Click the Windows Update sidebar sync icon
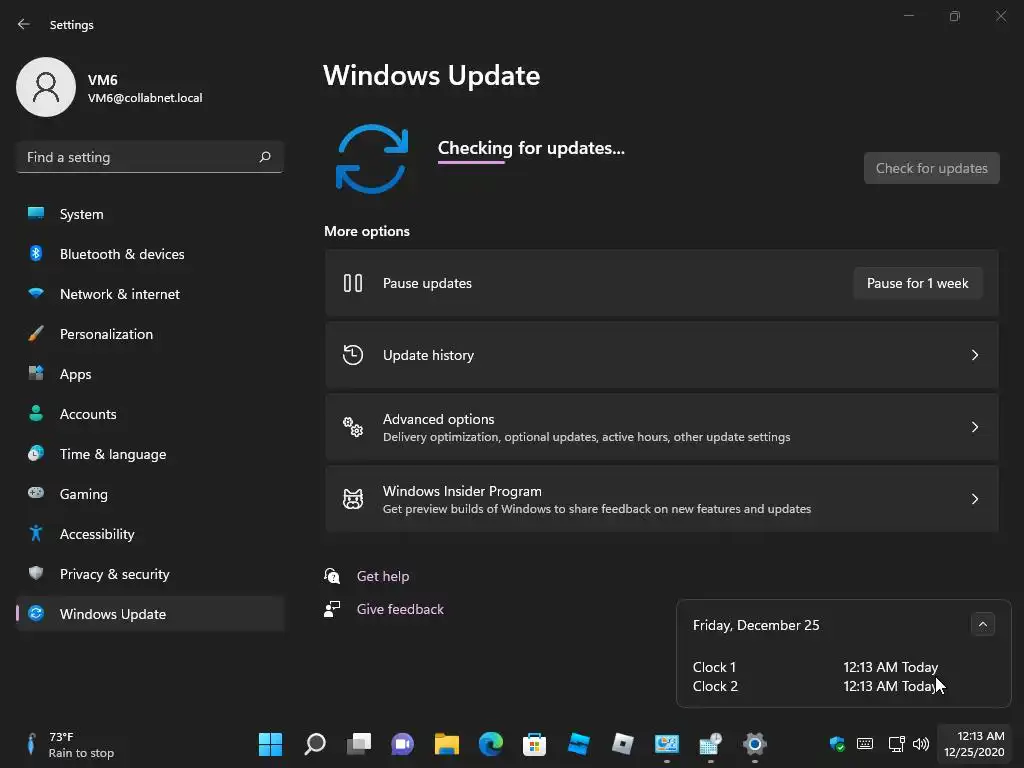 pyautogui.click(x=36, y=613)
